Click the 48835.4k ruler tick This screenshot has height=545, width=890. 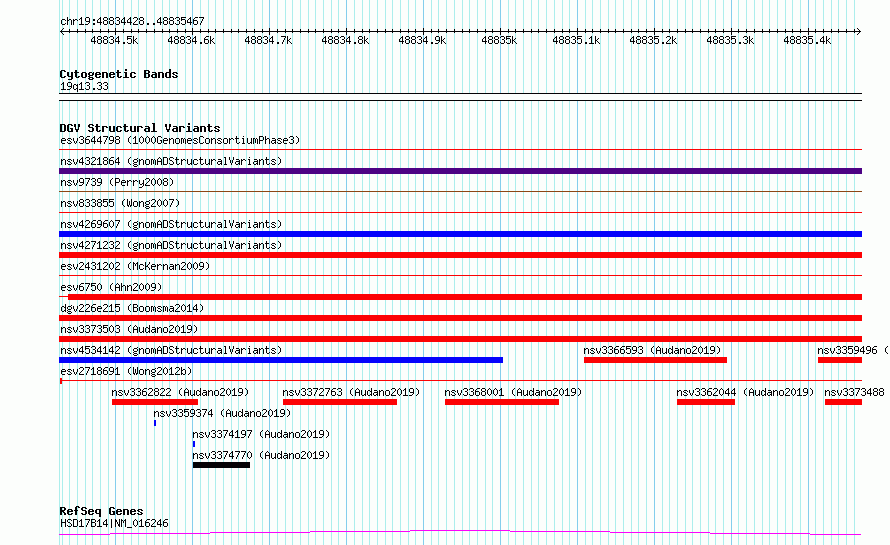click(x=807, y=40)
